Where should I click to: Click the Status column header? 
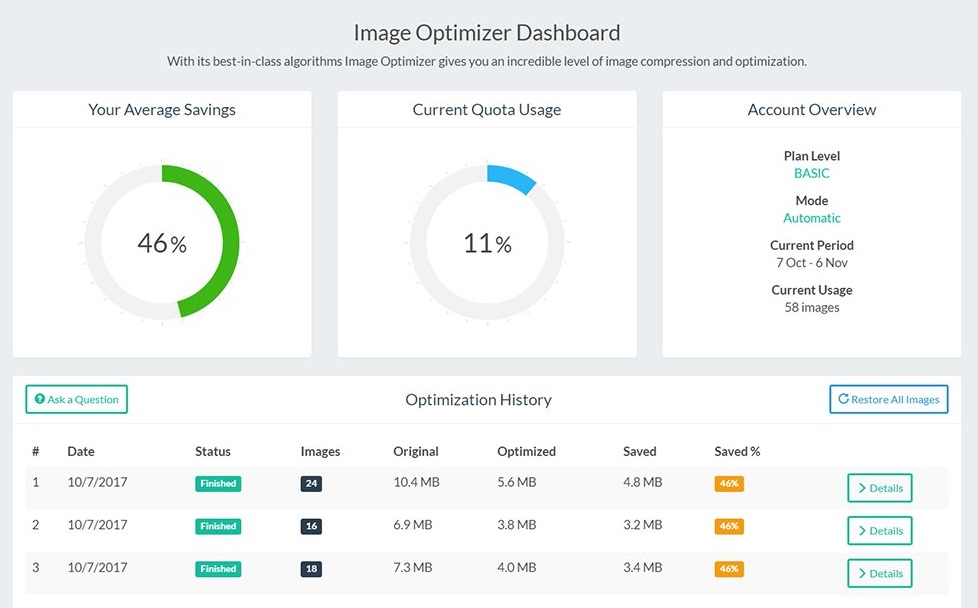click(213, 451)
